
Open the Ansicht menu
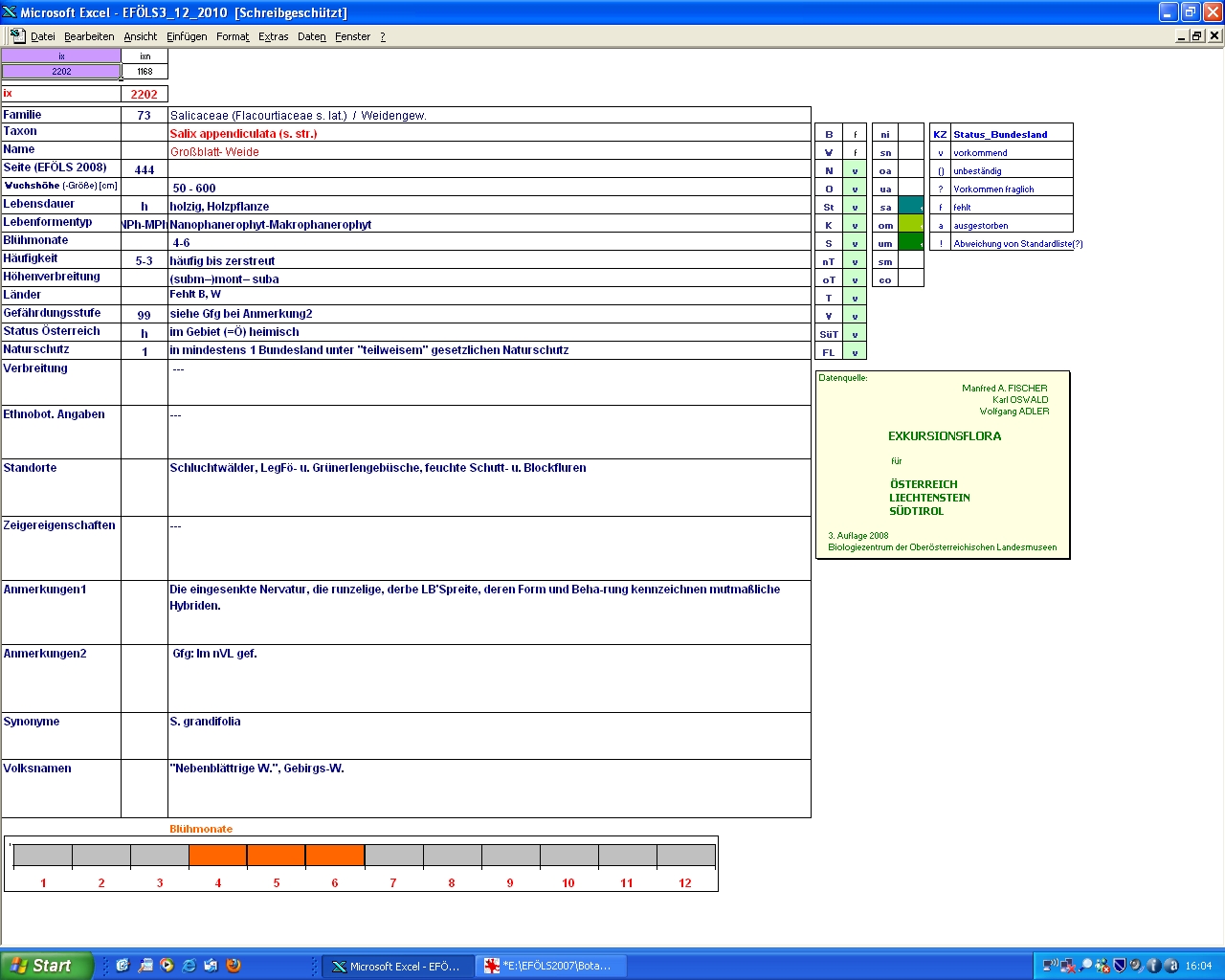tap(141, 36)
